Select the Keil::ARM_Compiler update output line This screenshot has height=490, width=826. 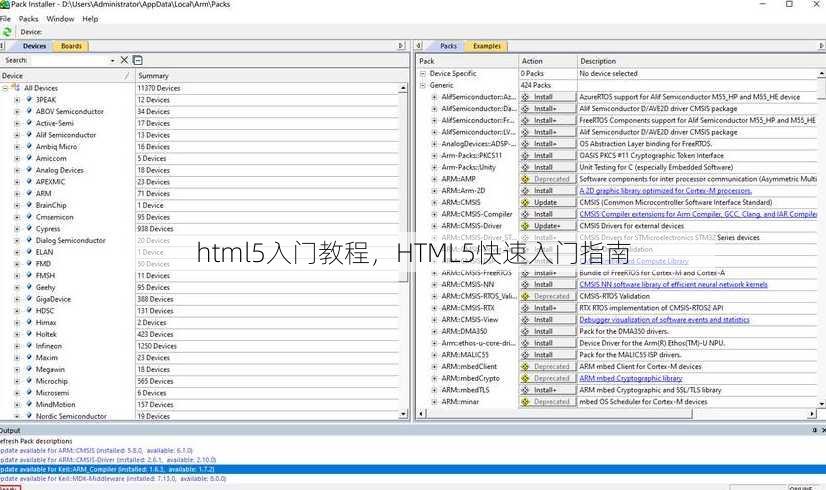413,469
